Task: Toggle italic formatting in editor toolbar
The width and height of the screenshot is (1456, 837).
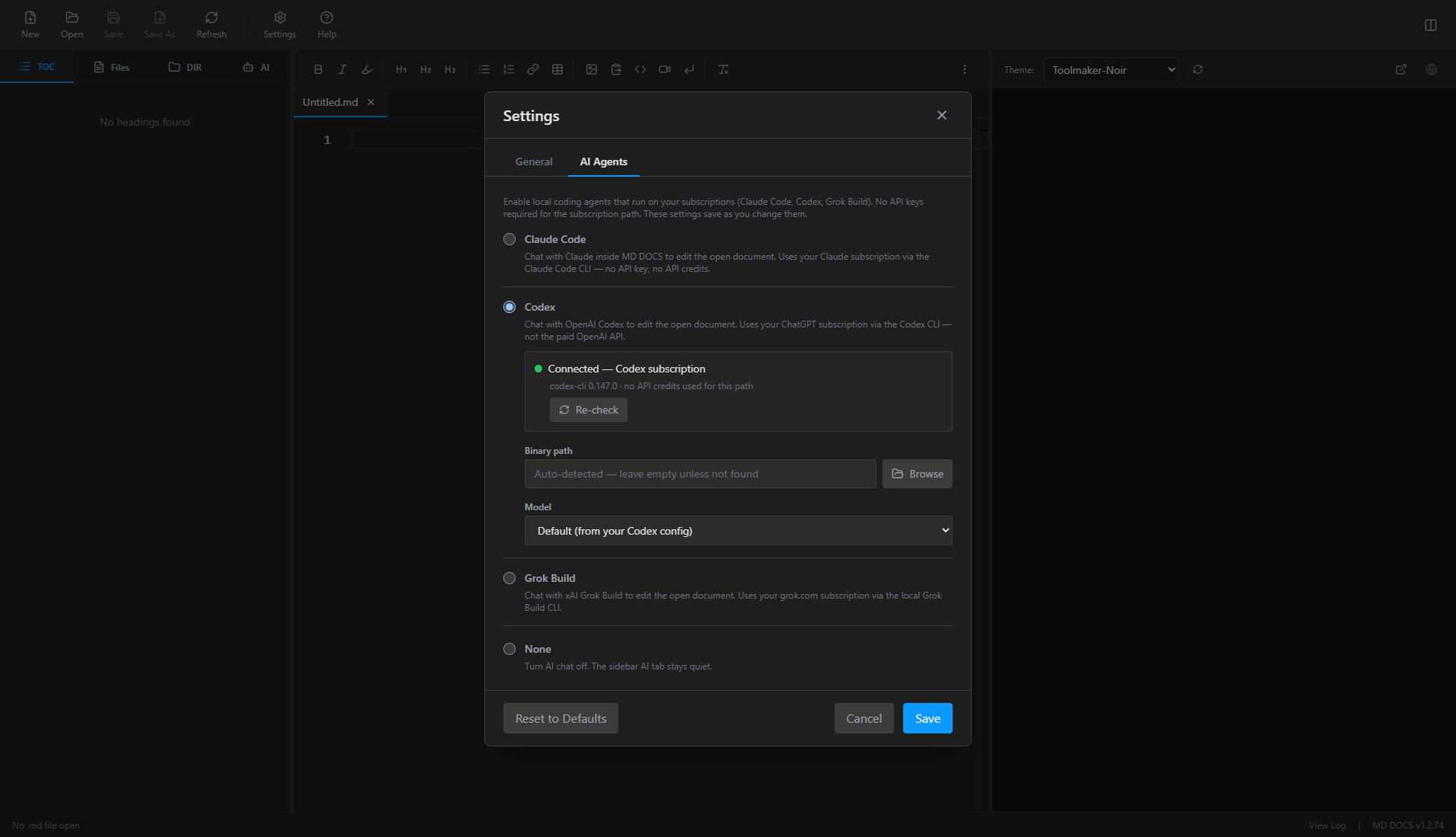Action: pos(343,69)
